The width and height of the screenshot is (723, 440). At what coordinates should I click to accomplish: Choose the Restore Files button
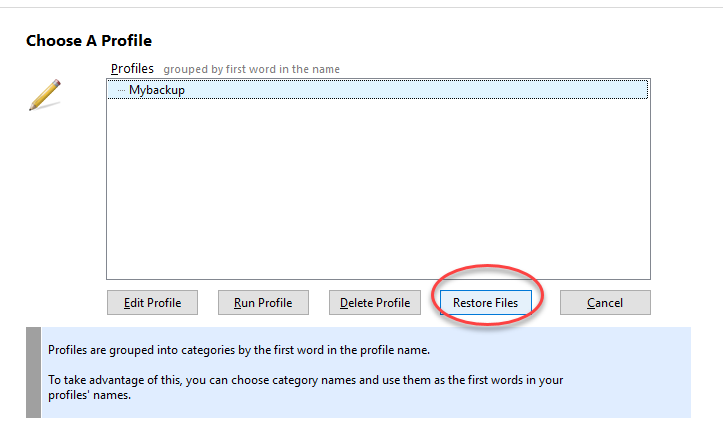click(486, 303)
